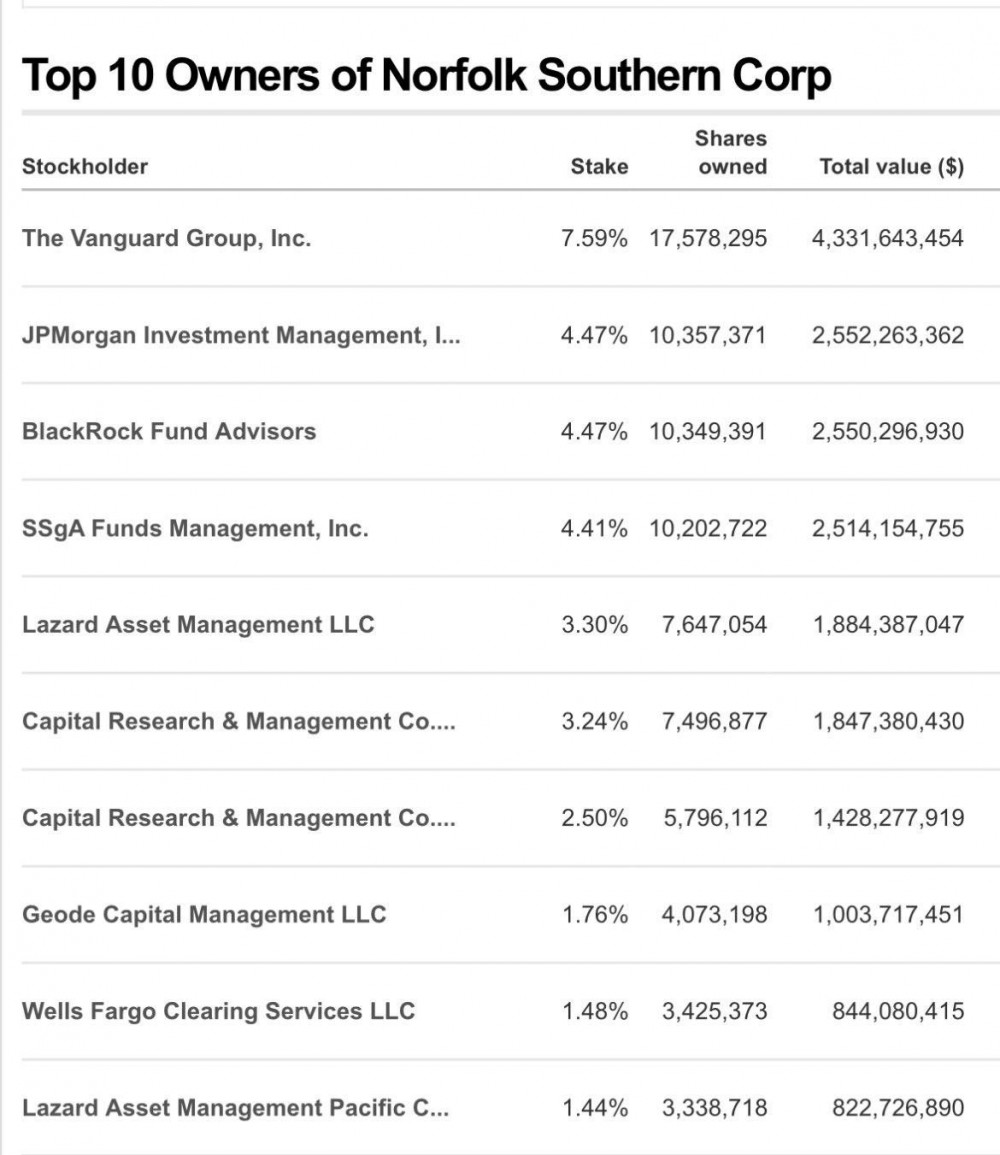Click the Top 10 Owners heading
The image size is (1000, 1155).
click(426, 76)
